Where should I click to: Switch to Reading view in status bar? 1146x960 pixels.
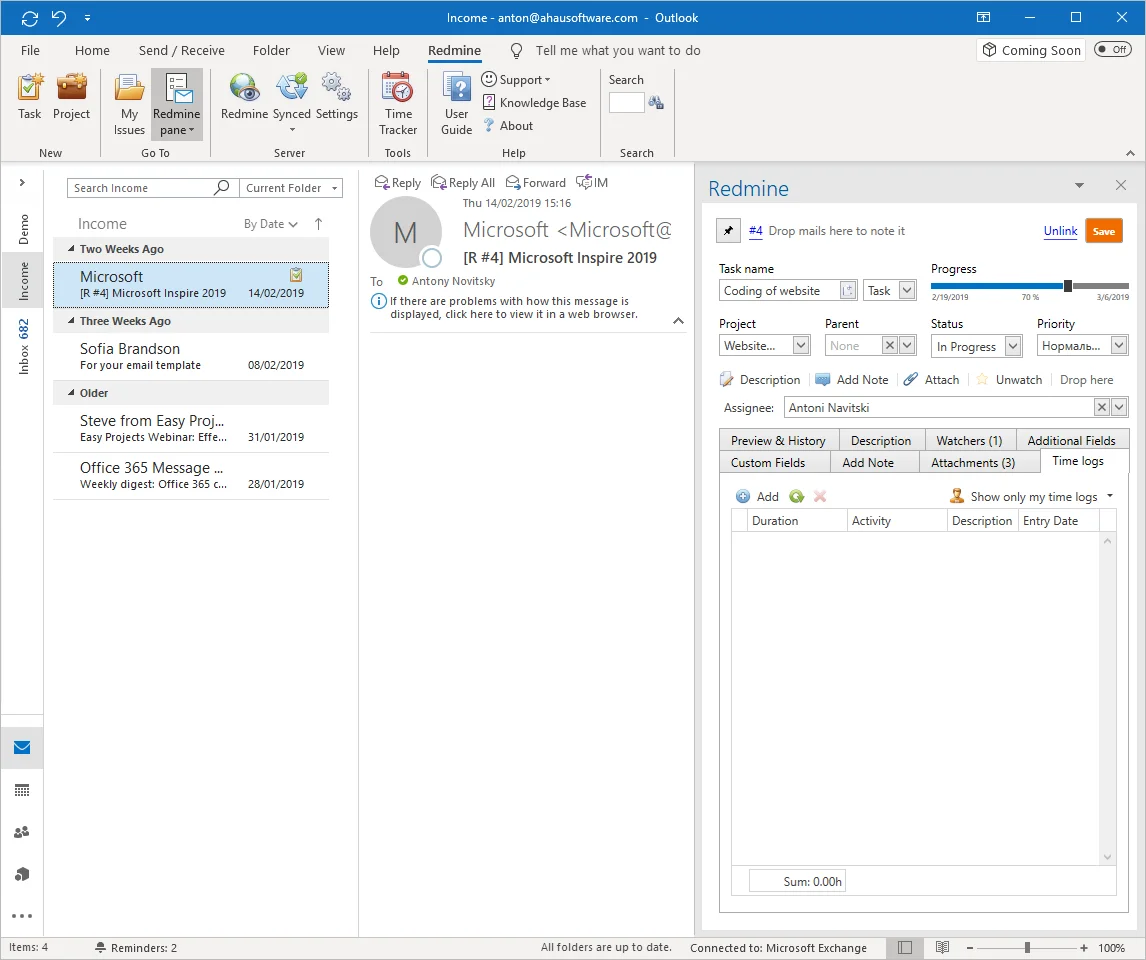click(942, 948)
